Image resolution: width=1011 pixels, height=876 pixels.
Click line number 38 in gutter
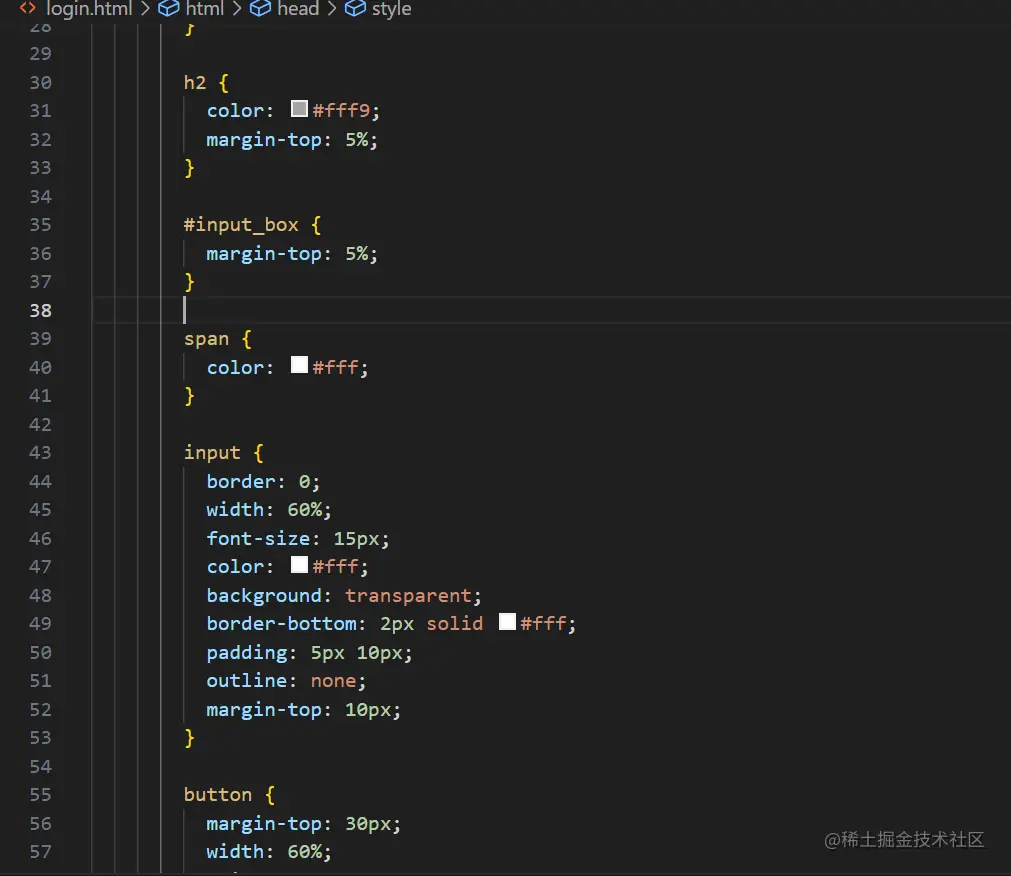(x=40, y=311)
